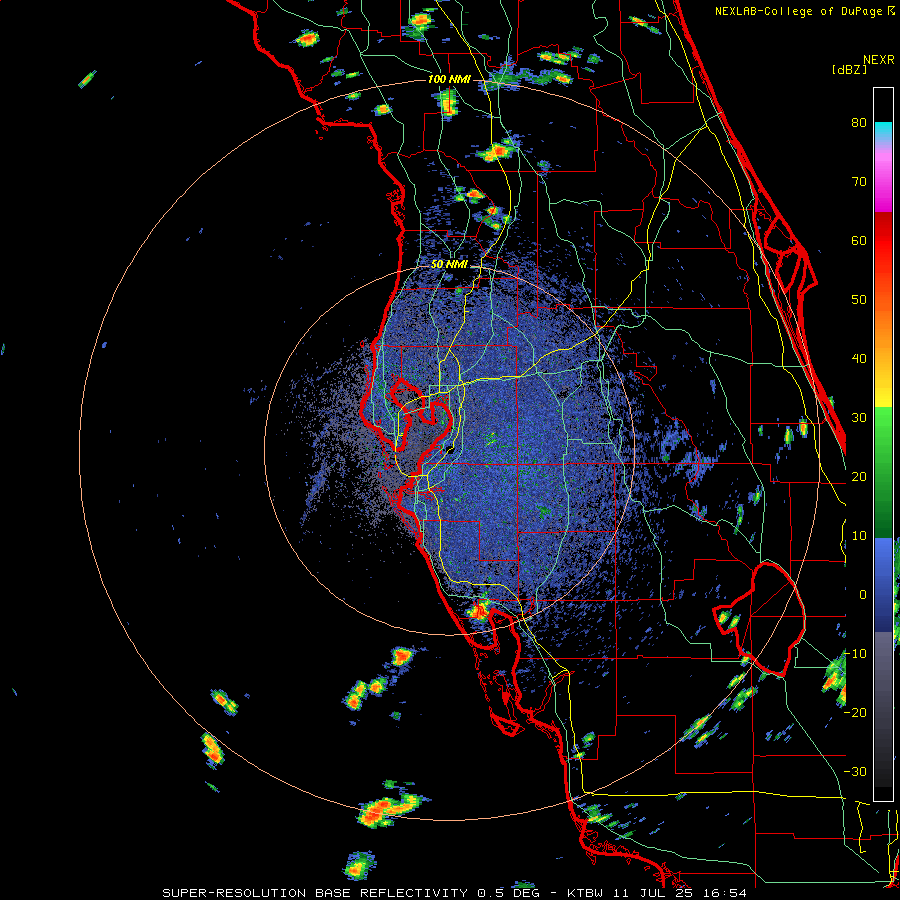Click the Super-Resolution Base Reflectivity caption

(x=454, y=893)
